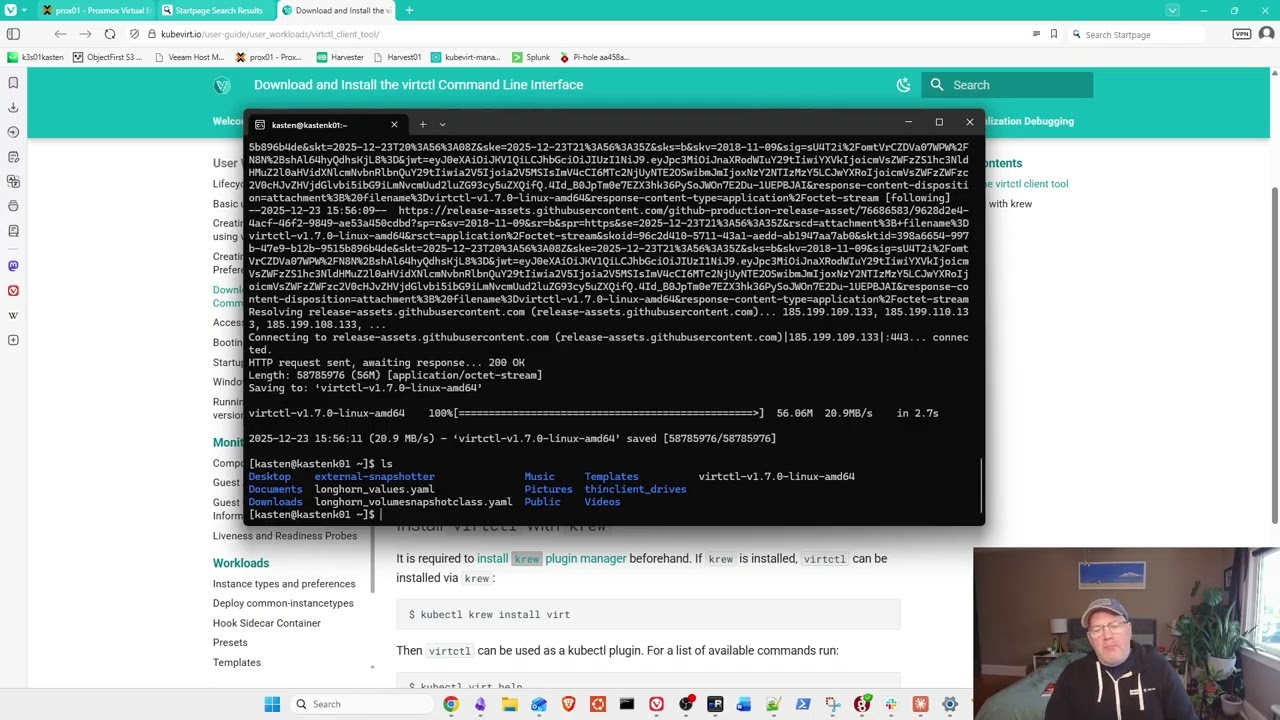Screen dimensions: 1280x720
Task: Open ObjectFirst S3 bookmark
Action: pyautogui.click(x=107, y=57)
